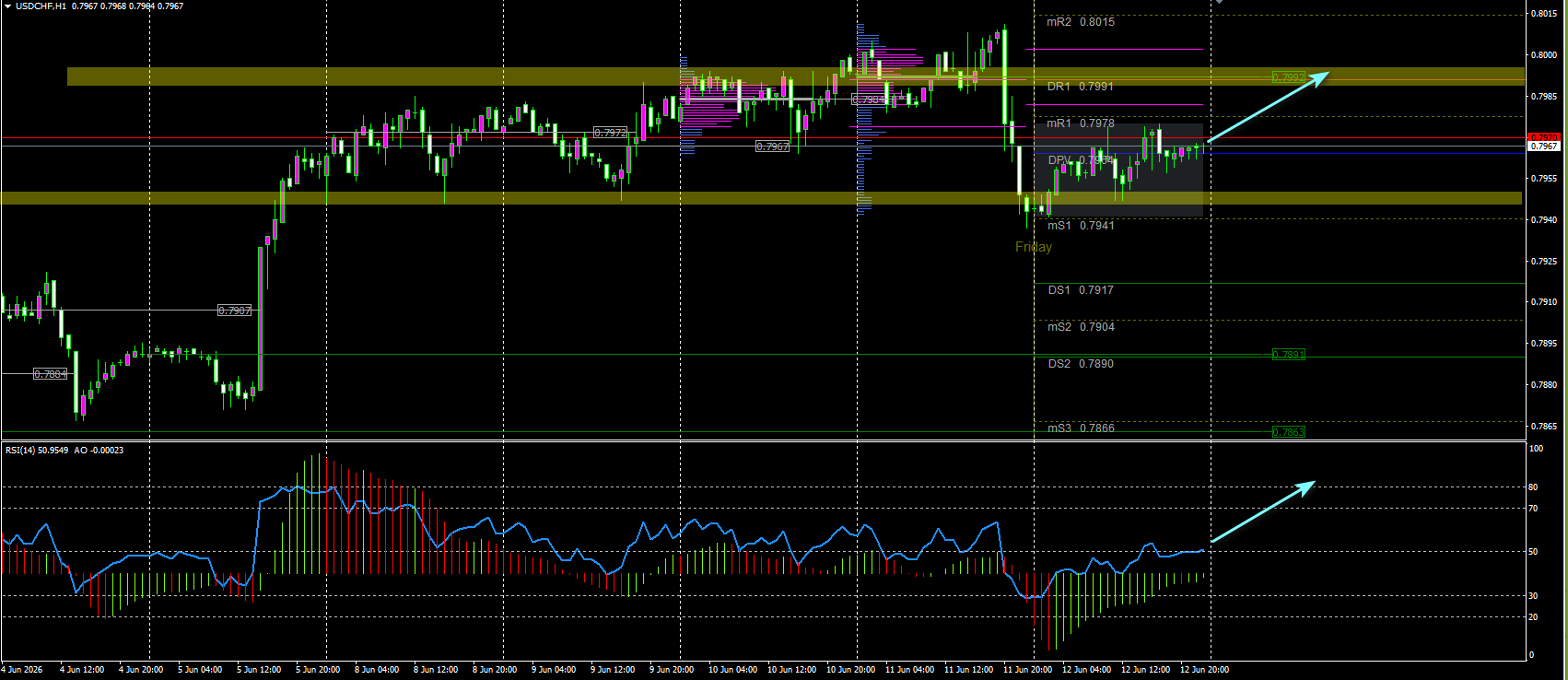Click the 0.8000 price axis value
Image resolution: width=1568 pixels, height=680 pixels.
pyautogui.click(x=1543, y=55)
